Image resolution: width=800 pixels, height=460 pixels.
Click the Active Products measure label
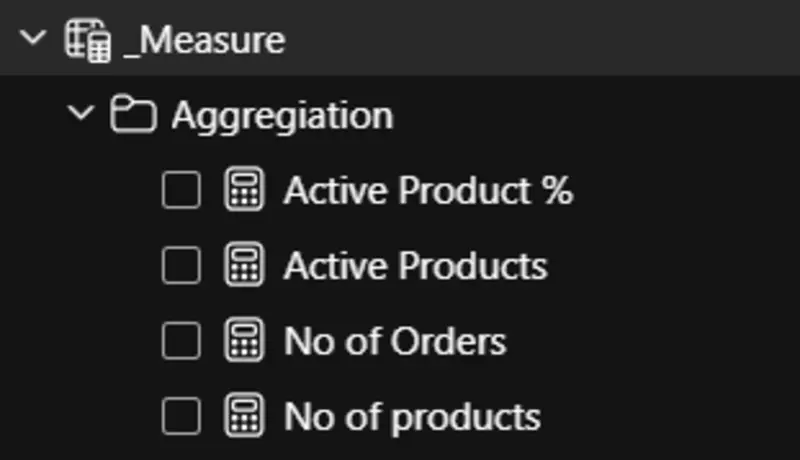[x=415, y=266]
